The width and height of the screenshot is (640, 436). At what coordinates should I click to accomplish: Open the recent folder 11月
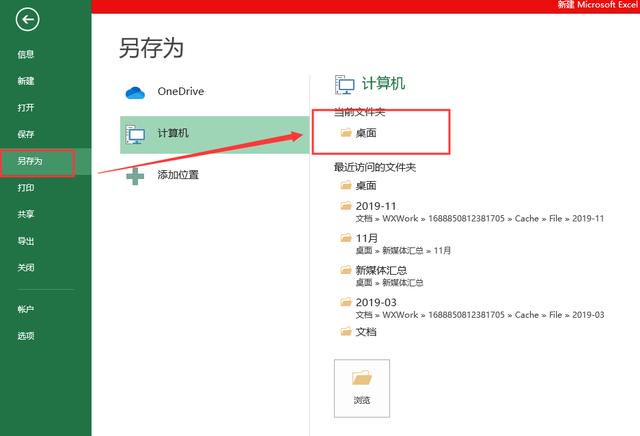click(367, 238)
